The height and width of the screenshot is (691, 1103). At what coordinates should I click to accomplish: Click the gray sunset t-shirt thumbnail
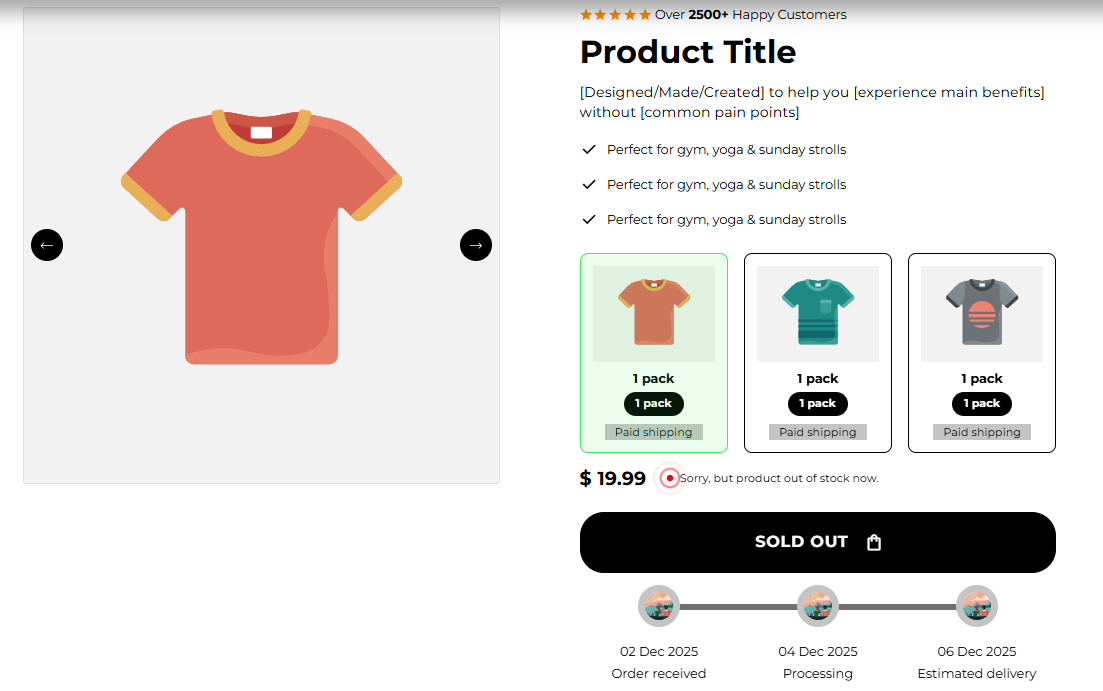click(982, 314)
